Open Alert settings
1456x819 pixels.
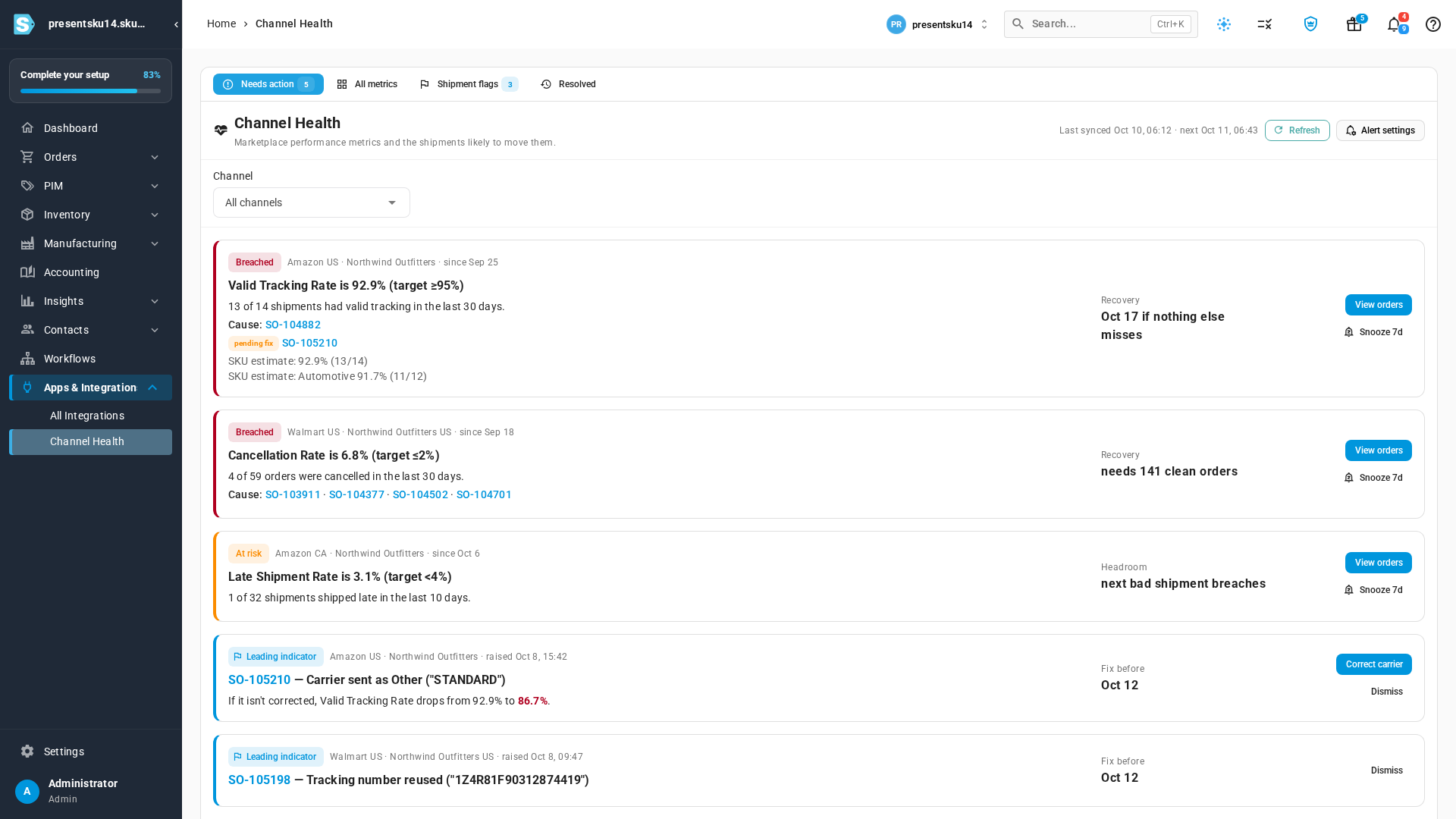[1380, 130]
